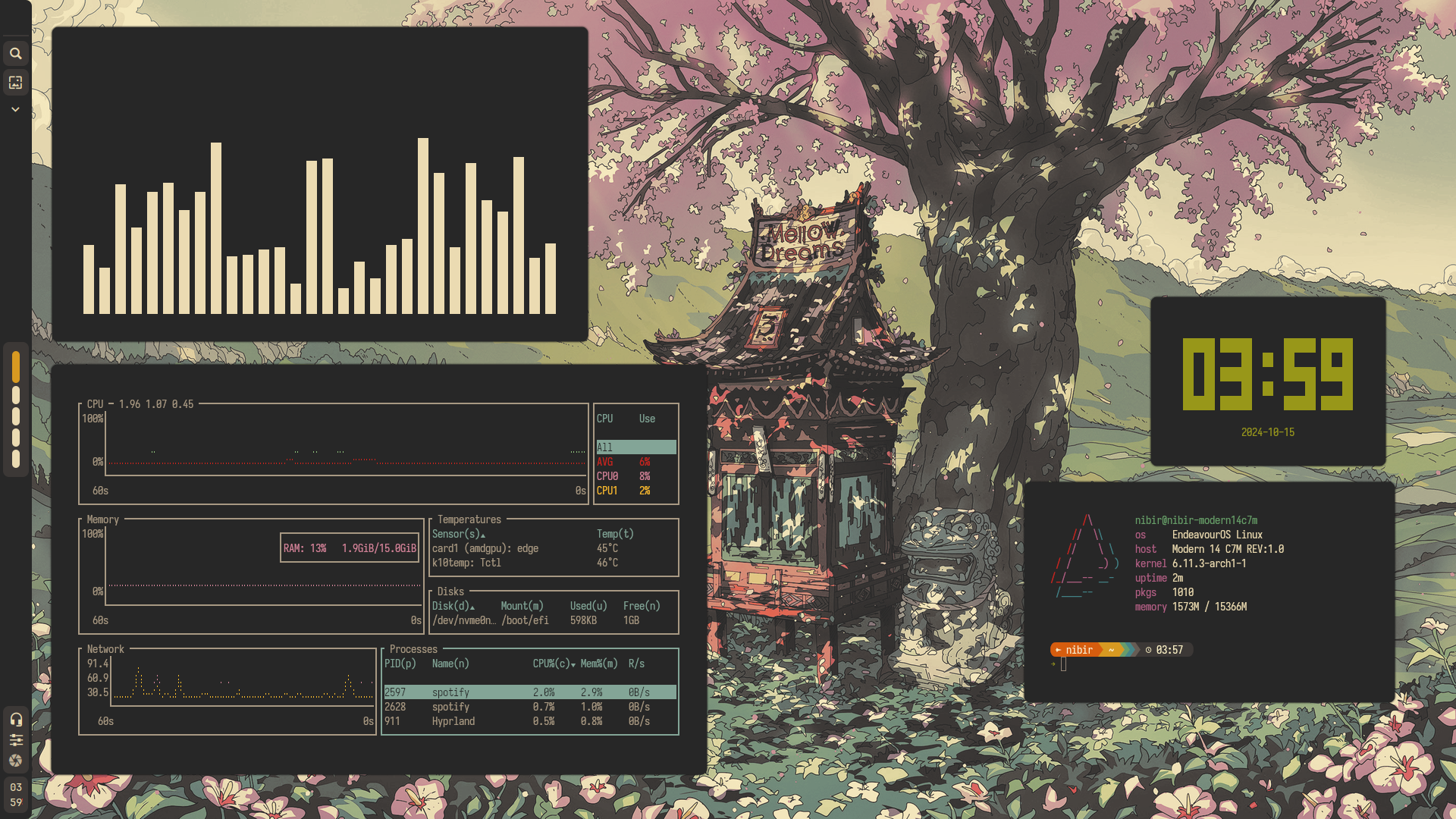This screenshot has height=819, width=1456.
Task: Switch to the second workspace pill
Action: point(15,394)
